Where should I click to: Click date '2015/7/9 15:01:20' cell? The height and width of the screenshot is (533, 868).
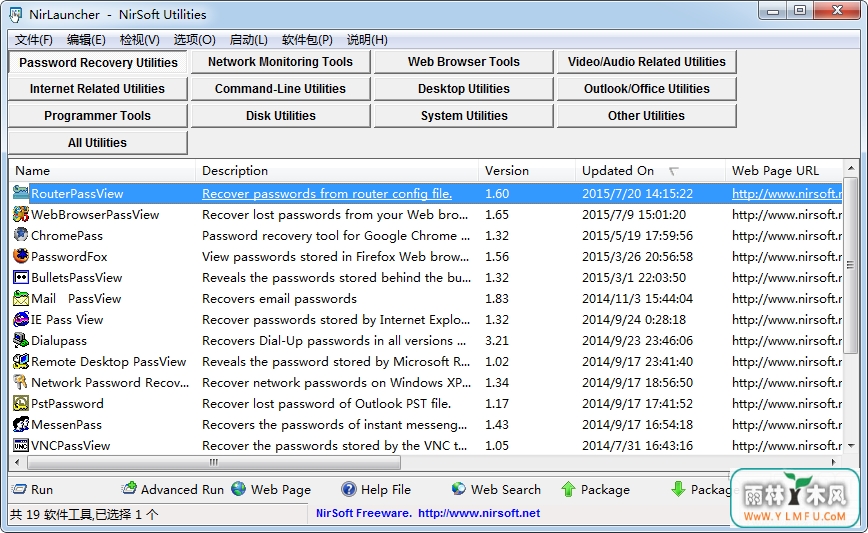pyautogui.click(x=634, y=215)
